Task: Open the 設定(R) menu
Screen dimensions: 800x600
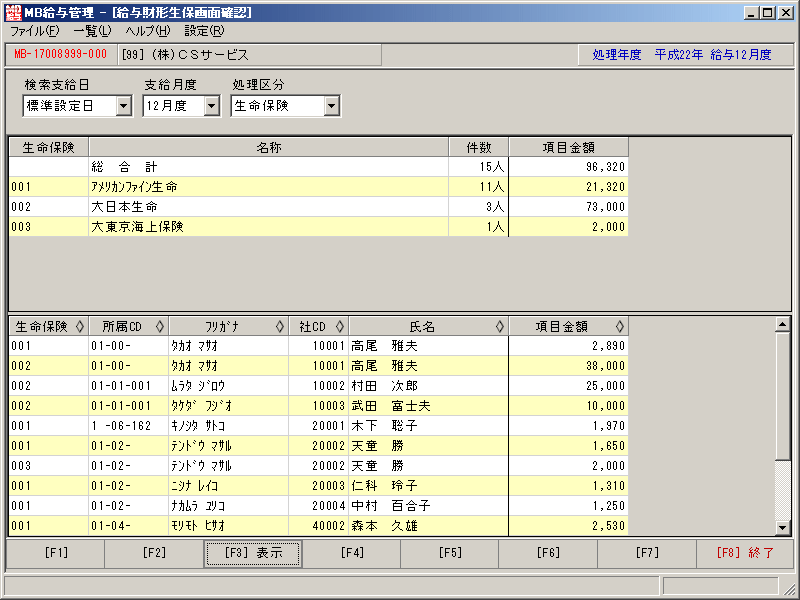Action: pos(204,31)
